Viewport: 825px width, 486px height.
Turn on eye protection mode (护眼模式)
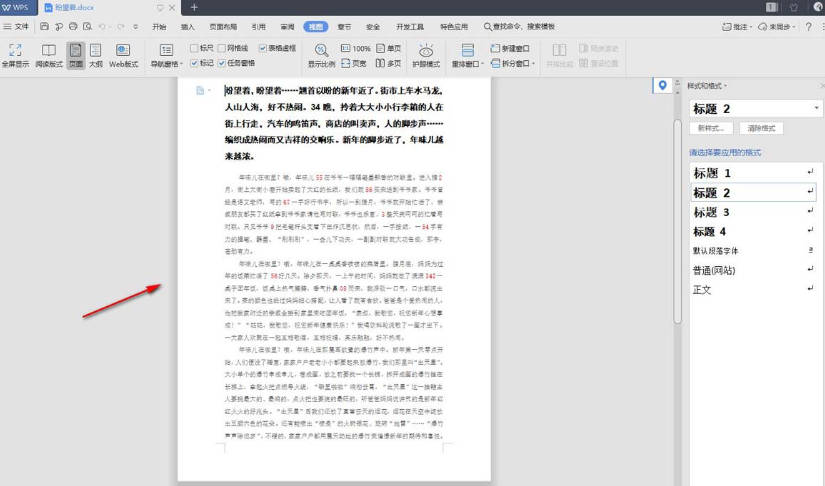pyautogui.click(x=426, y=56)
